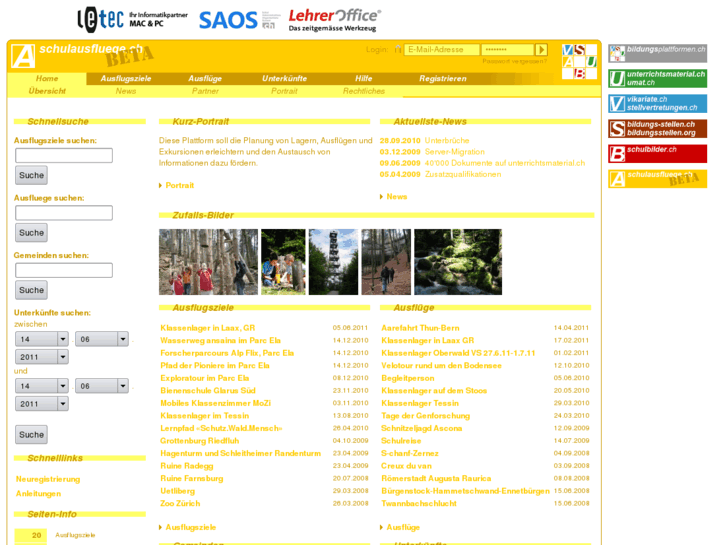Open Ausflugsziele link below destinations list
727x545 pixels.
pos(191,527)
